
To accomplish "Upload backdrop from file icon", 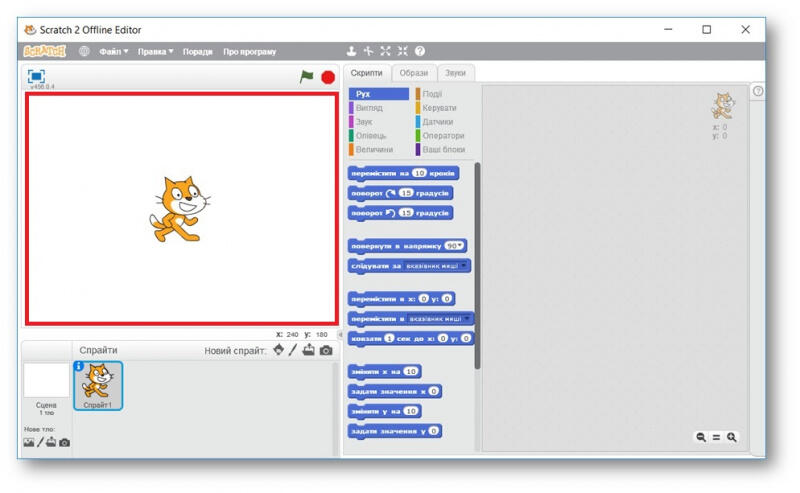I will [x=51, y=442].
